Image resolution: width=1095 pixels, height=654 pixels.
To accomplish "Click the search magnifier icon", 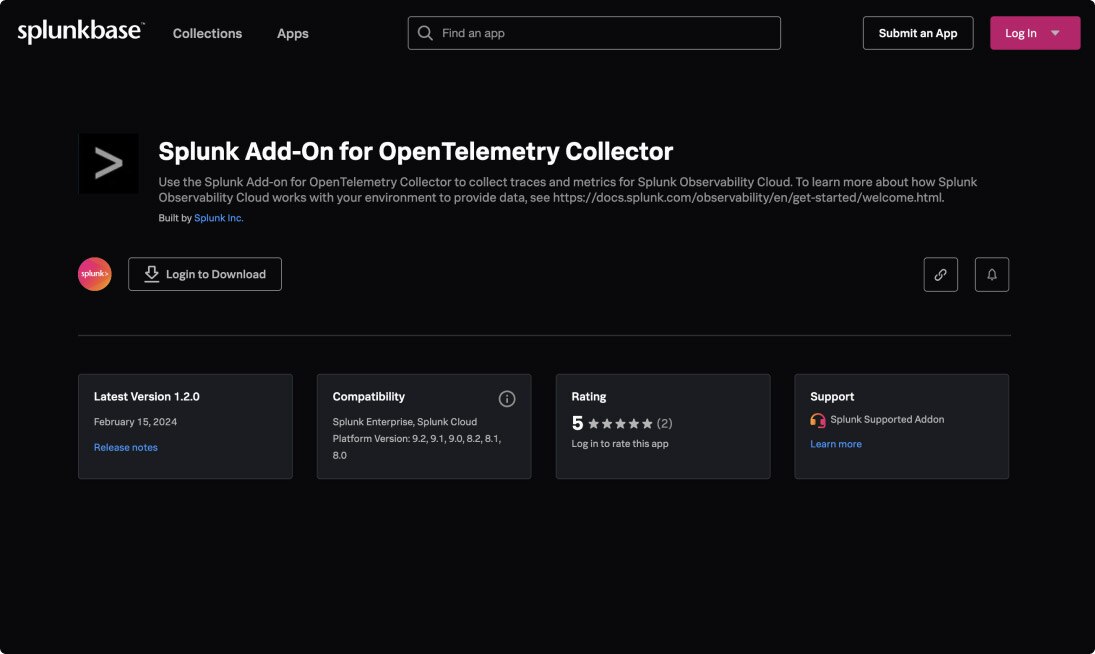I will click(425, 33).
